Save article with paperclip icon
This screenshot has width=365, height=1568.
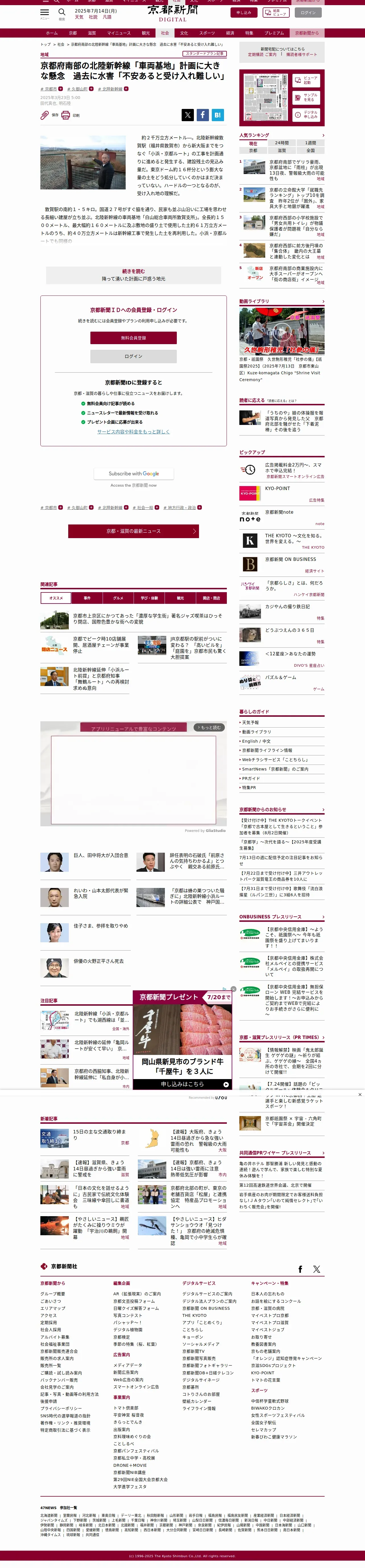pyautogui.click(x=45, y=114)
